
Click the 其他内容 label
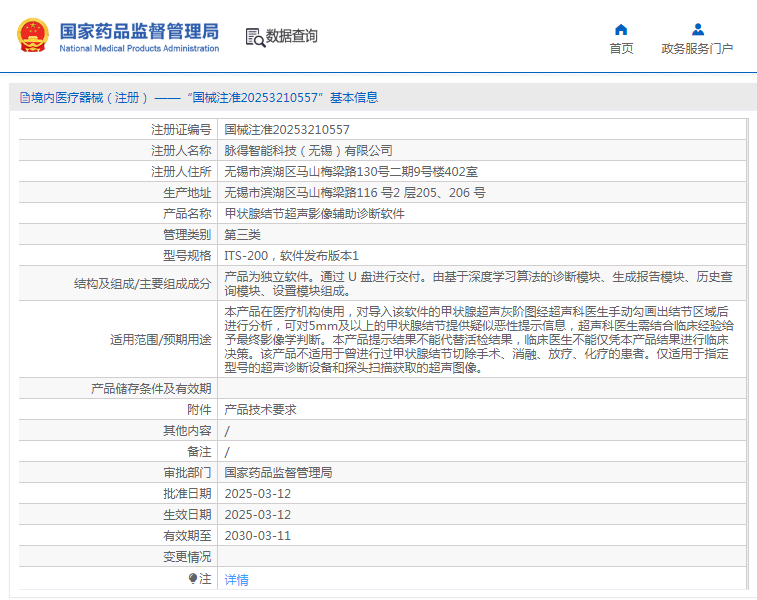187,431
